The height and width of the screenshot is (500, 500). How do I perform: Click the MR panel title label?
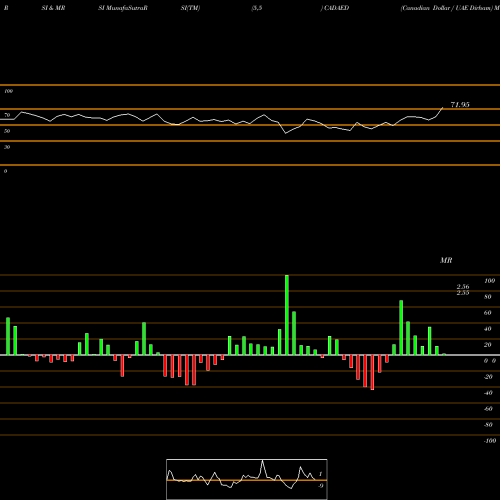click(x=446, y=260)
